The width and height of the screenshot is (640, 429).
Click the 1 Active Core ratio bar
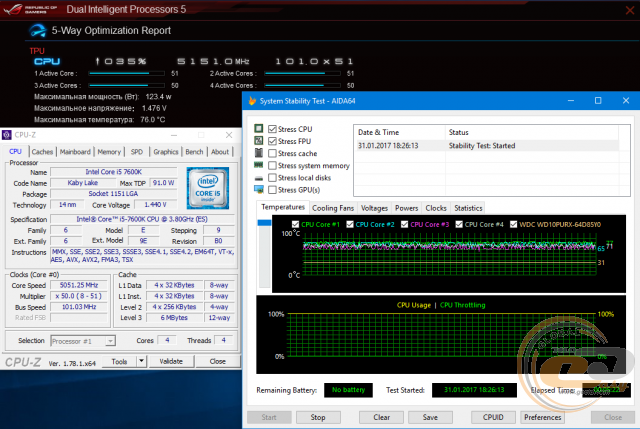click(127, 73)
